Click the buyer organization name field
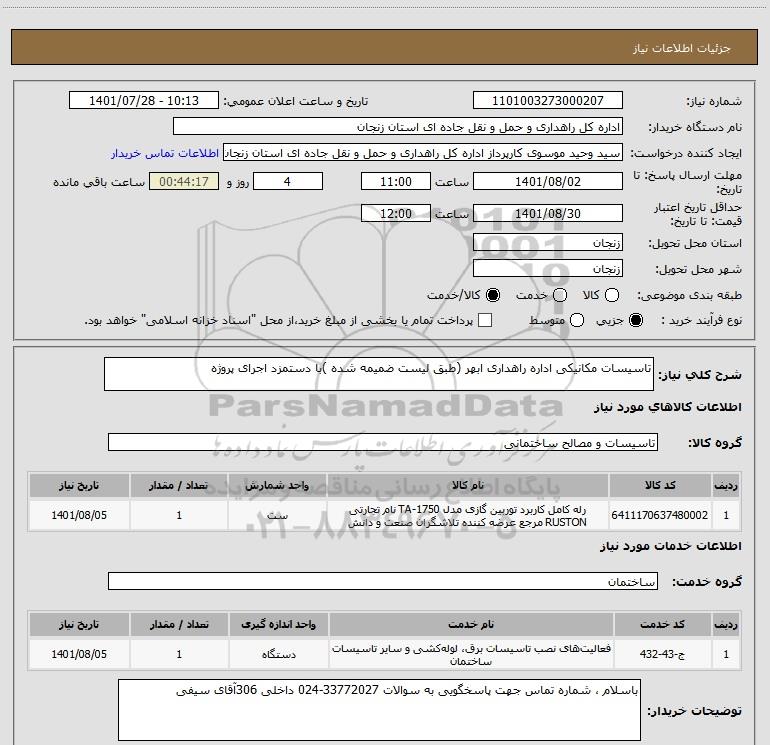 point(398,127)
